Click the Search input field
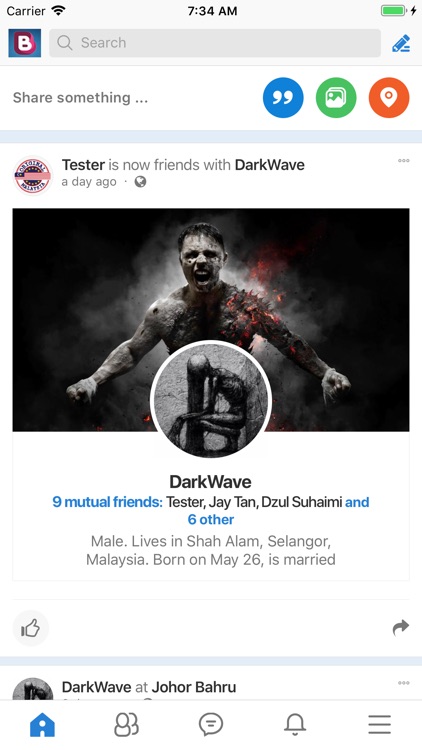The height and width of the screenshot is (750, 422). click(x=215, y=43)
